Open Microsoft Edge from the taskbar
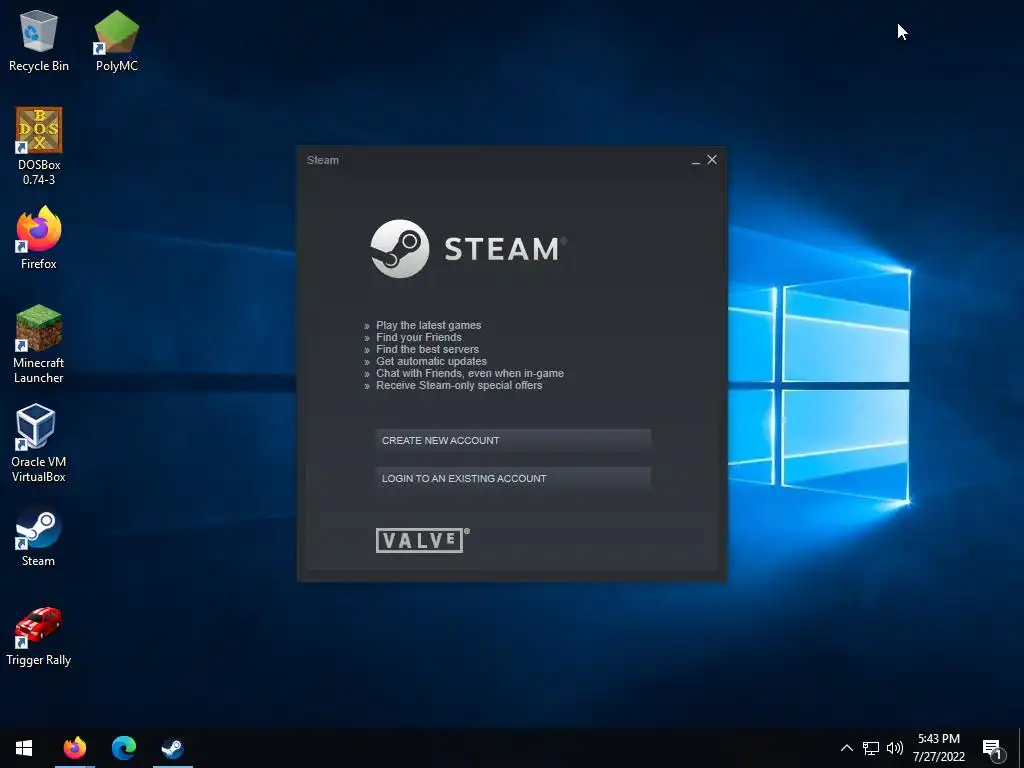The width and height of the screenshot is (1024, 768). pos(123,748)
